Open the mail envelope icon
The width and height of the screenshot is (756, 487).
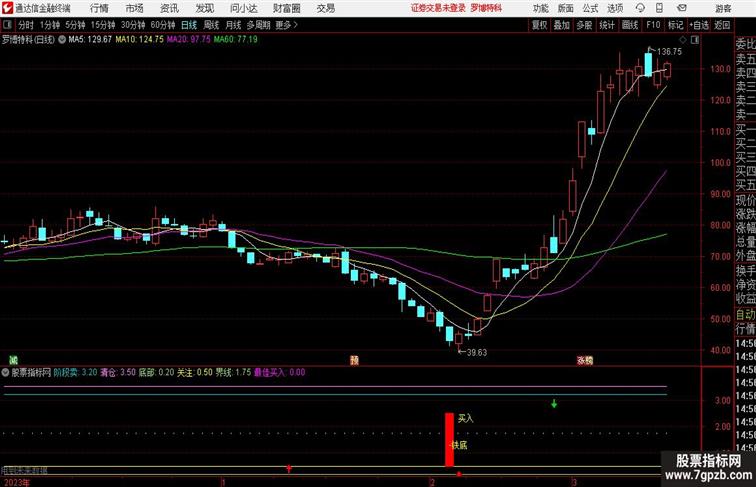coord(682,8)
